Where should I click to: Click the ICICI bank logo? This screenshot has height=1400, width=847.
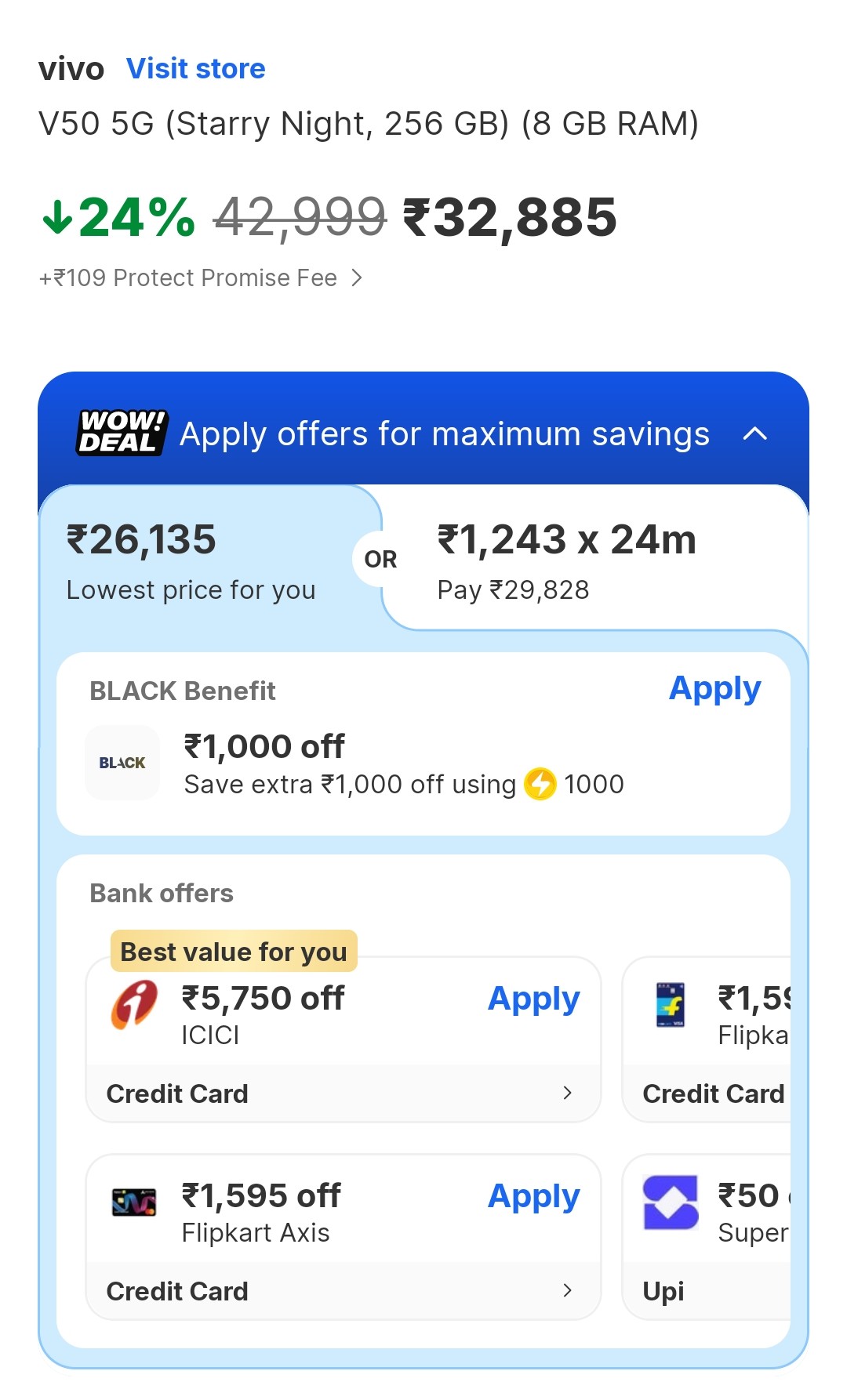134,1004
